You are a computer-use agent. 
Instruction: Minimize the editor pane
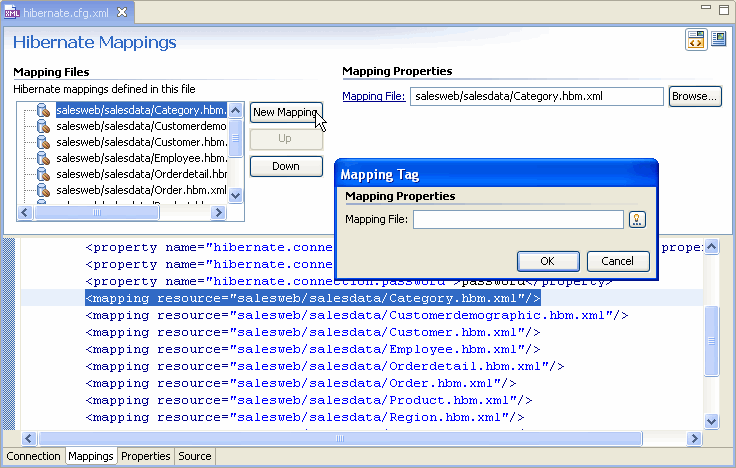[x=705, y=7]
